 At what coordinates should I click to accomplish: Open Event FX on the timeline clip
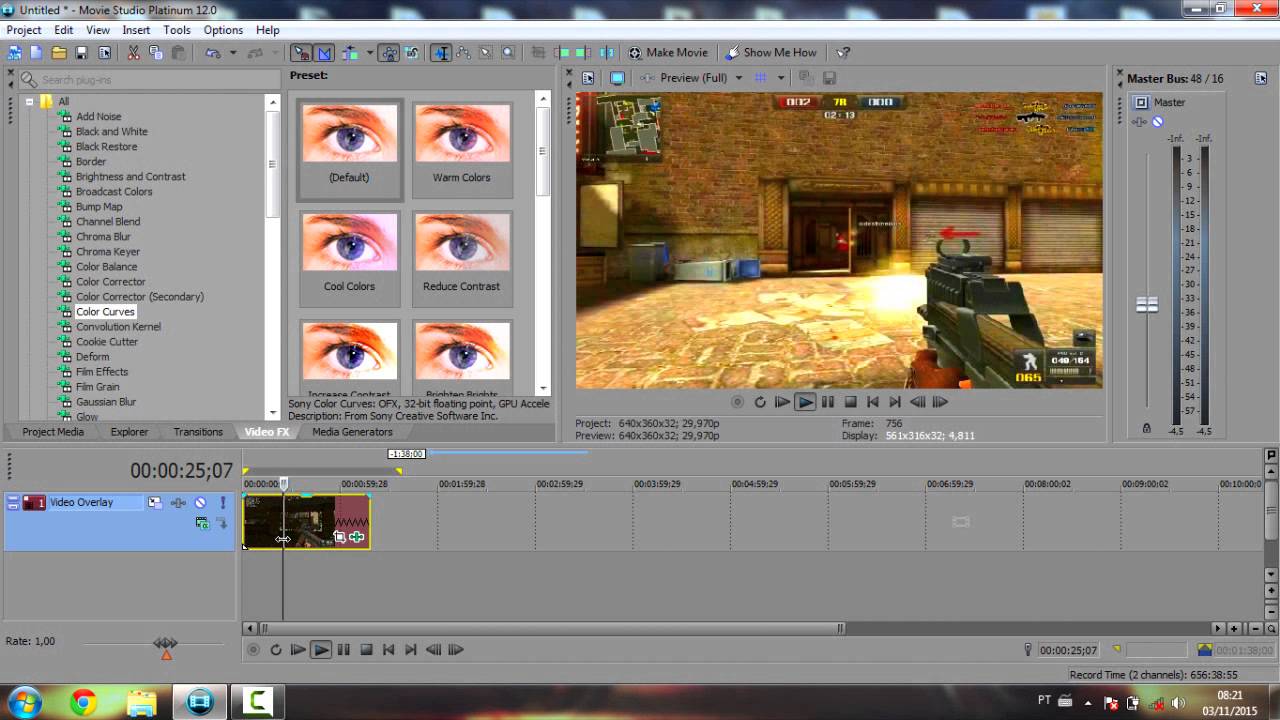click(357, 537)
